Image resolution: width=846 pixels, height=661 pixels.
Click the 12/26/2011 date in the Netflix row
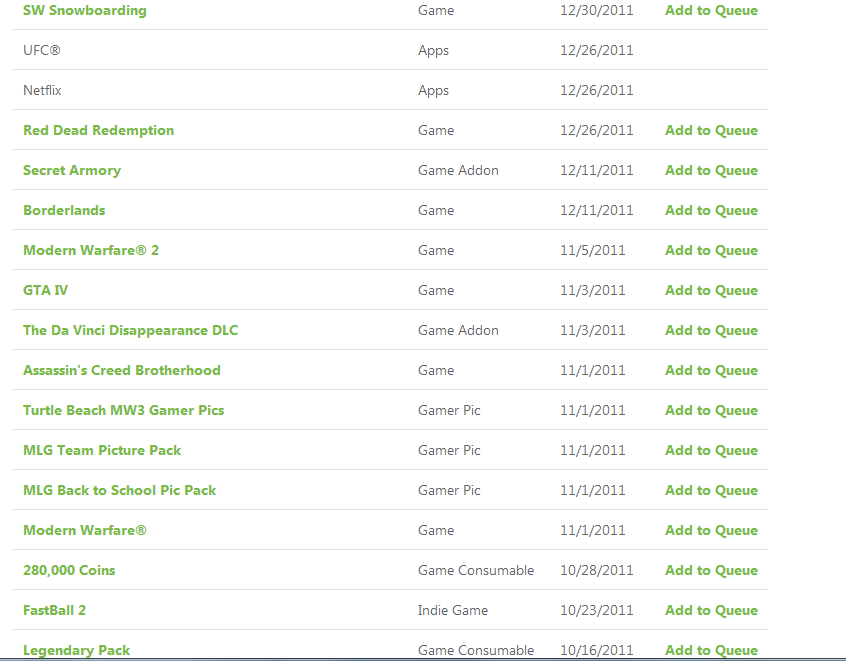tap(596, 91)
